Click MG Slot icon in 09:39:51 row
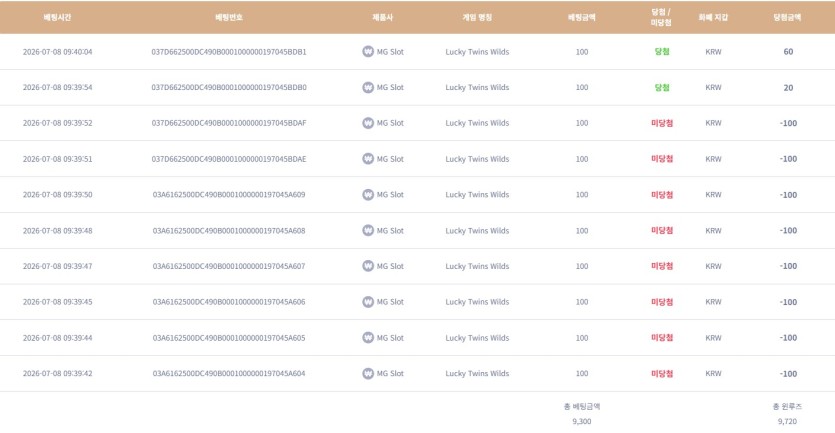Viewport: 835px width, 433px height. click(368, 159)
